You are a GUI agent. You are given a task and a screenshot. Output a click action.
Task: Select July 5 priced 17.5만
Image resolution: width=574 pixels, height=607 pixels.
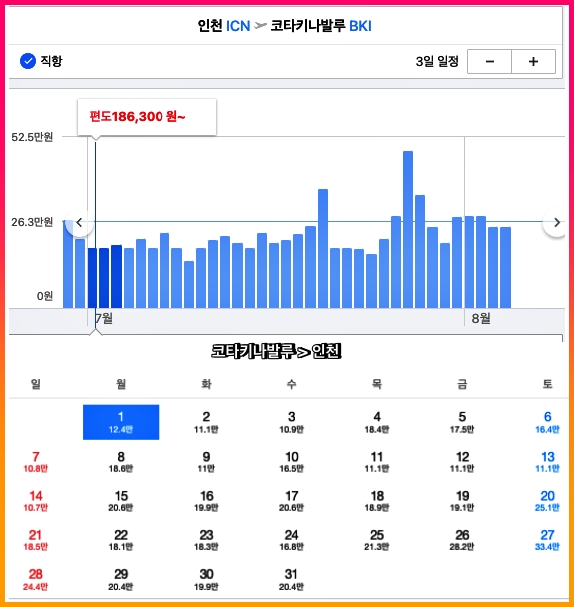[x=462, y=422]
